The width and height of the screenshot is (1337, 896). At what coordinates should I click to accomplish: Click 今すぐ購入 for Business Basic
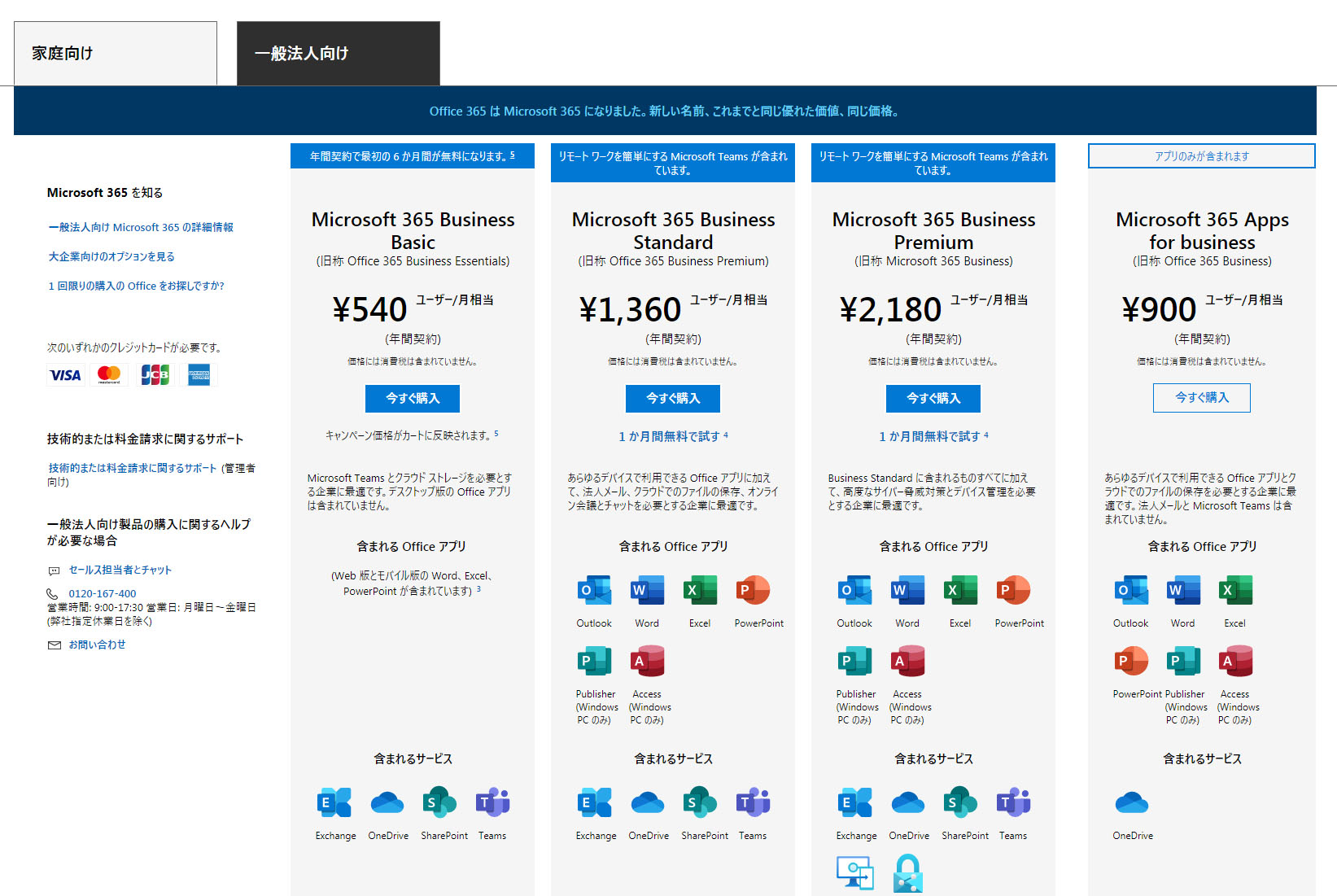(x=413, y=399)
